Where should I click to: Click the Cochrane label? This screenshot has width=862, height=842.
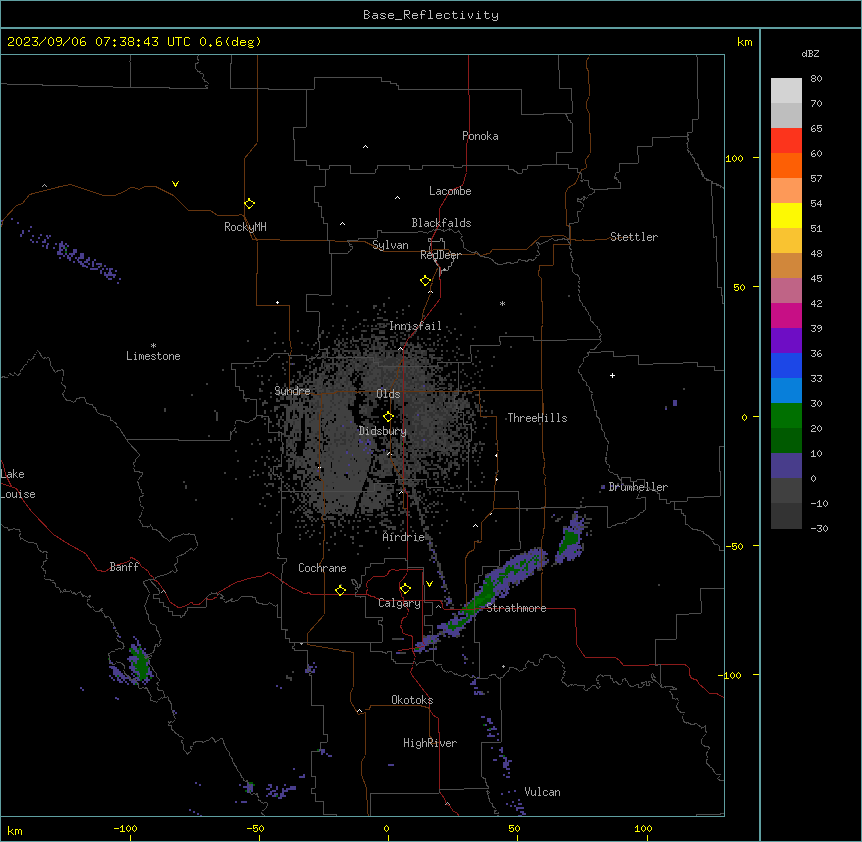pyautogui.click(x=322, y=568)
